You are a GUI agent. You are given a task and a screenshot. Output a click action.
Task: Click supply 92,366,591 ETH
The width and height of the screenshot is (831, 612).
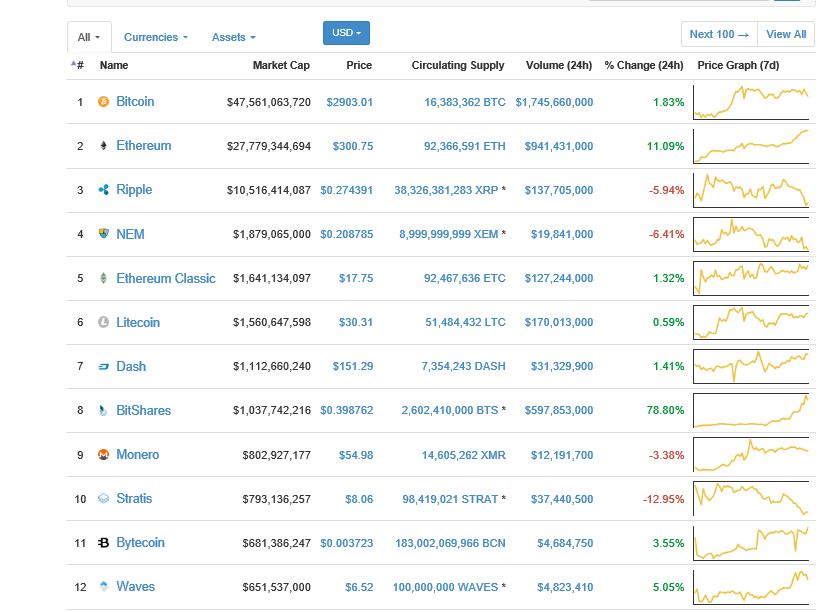point(464,146)
